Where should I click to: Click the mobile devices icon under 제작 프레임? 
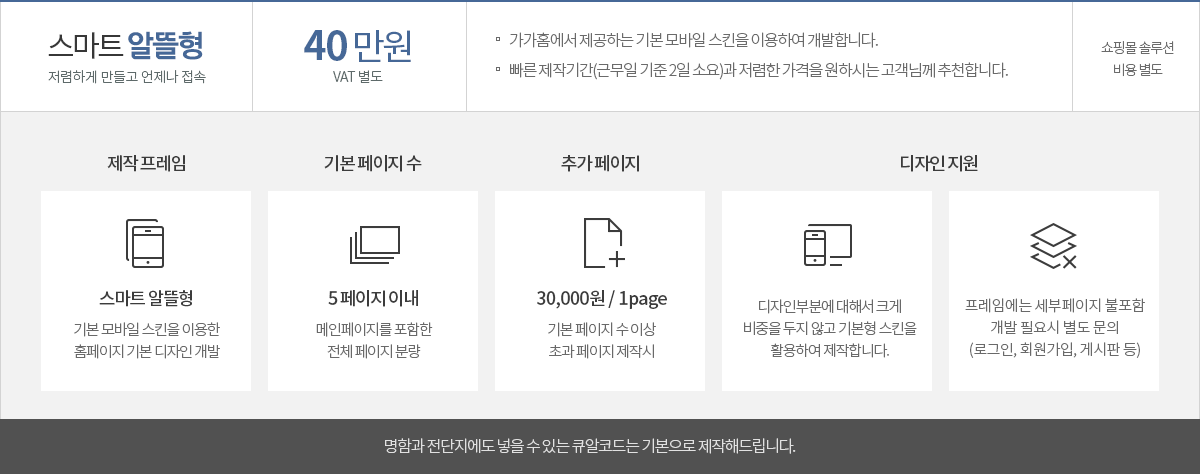coord(146,242)
